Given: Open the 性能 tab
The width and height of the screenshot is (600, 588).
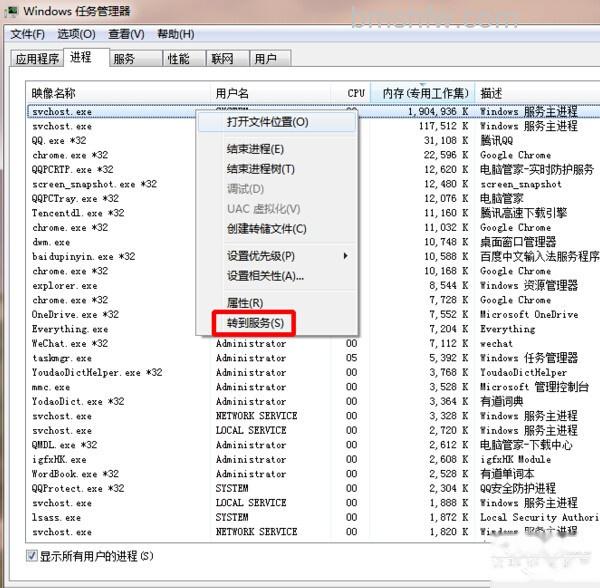Looking at the screenshot, I should [x=184, y=59].
